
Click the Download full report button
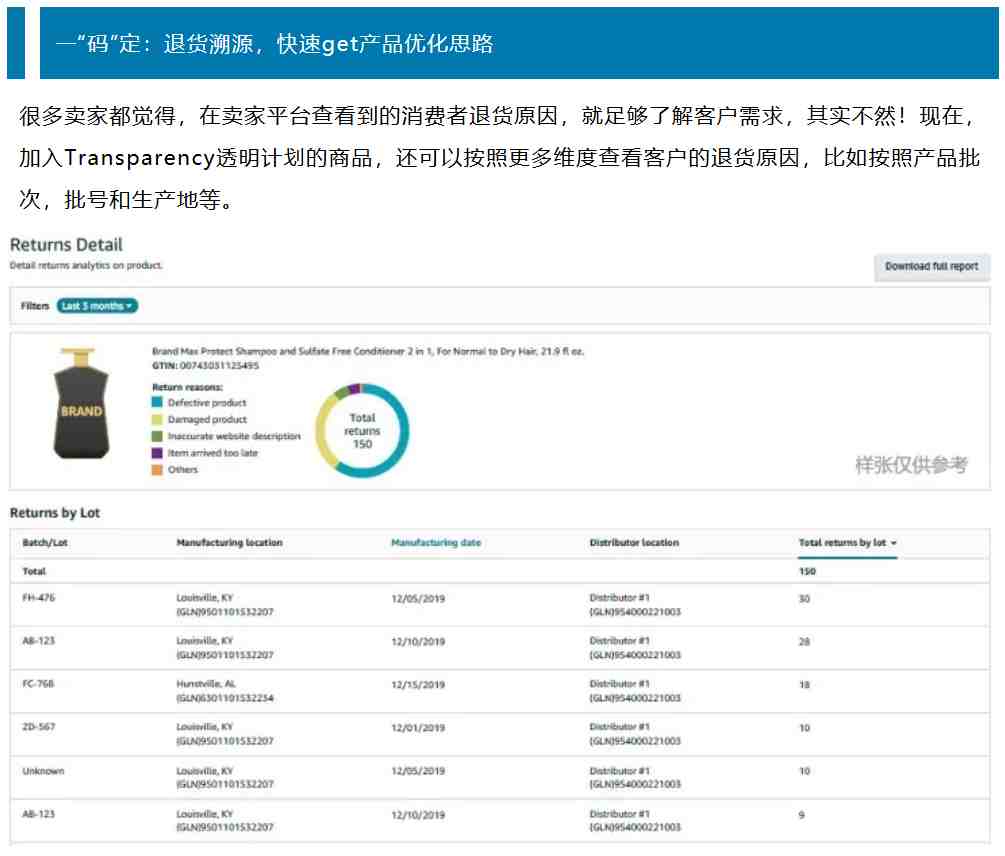tap(931, 267)
